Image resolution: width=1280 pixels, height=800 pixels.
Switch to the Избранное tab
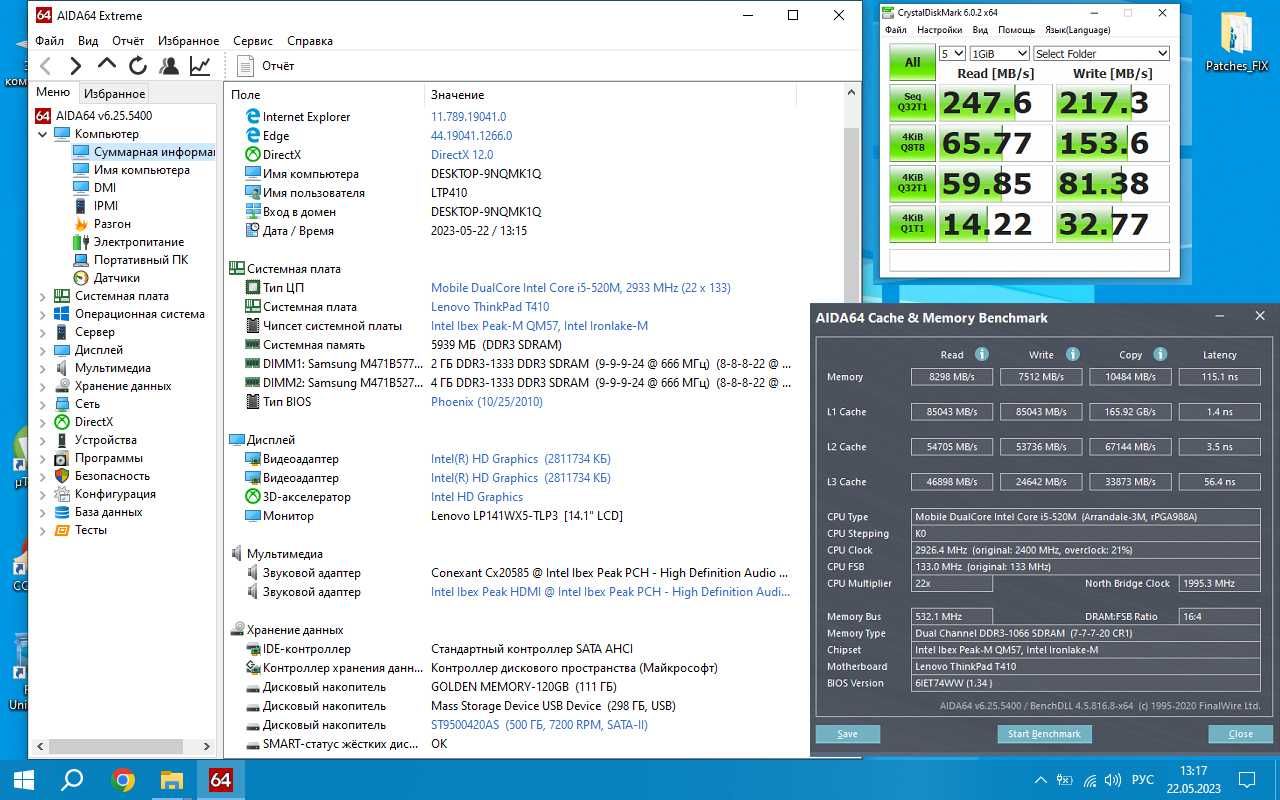tap(114, 93)
